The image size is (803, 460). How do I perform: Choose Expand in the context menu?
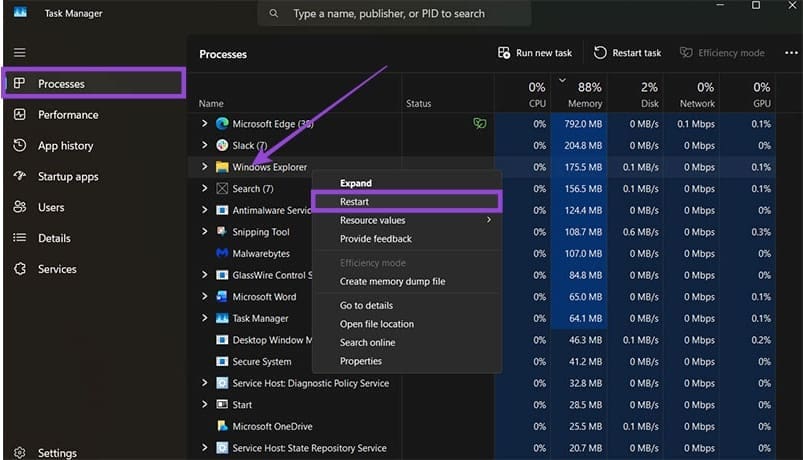click(407, 183)
